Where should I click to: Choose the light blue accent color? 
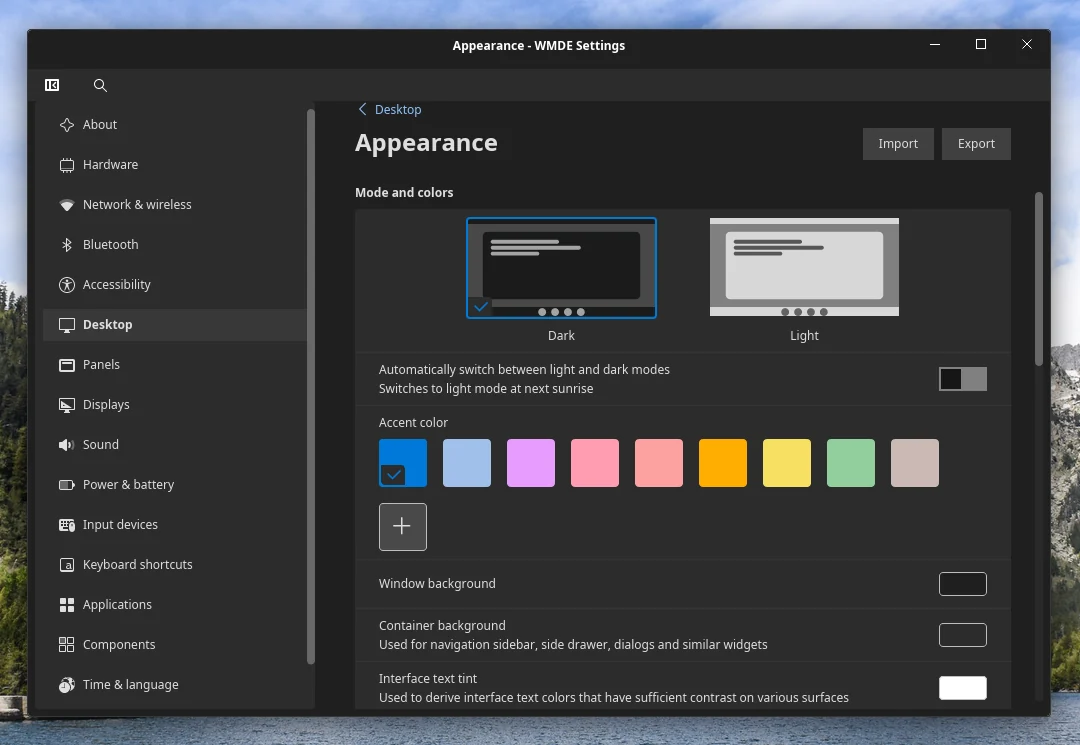(467, 463)
